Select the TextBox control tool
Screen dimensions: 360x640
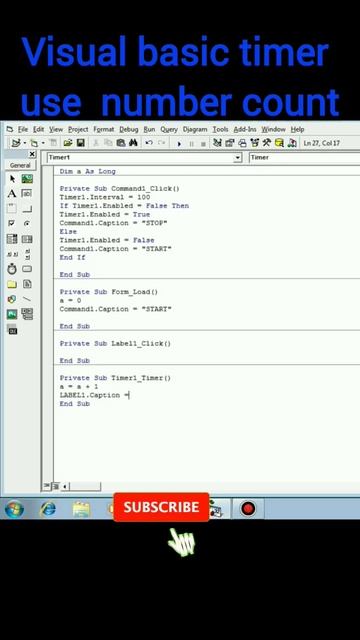coord(27,193)
